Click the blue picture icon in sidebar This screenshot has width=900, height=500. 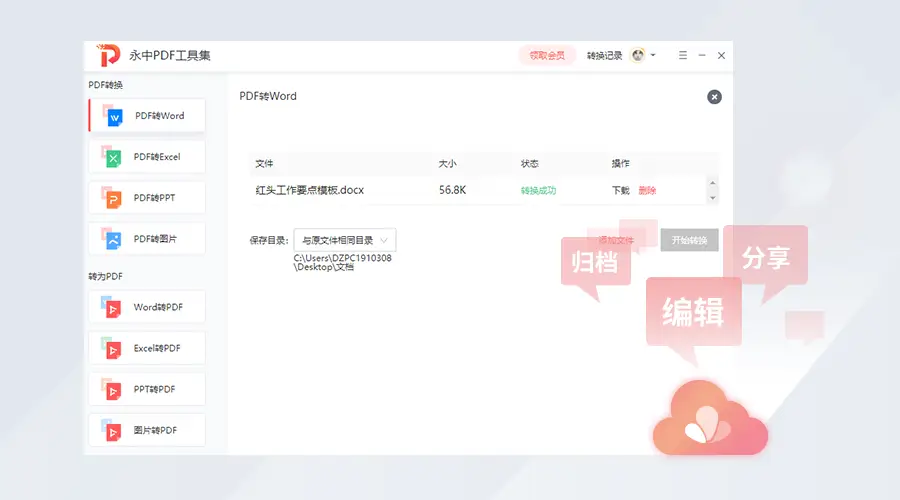(x=112, y=239)
